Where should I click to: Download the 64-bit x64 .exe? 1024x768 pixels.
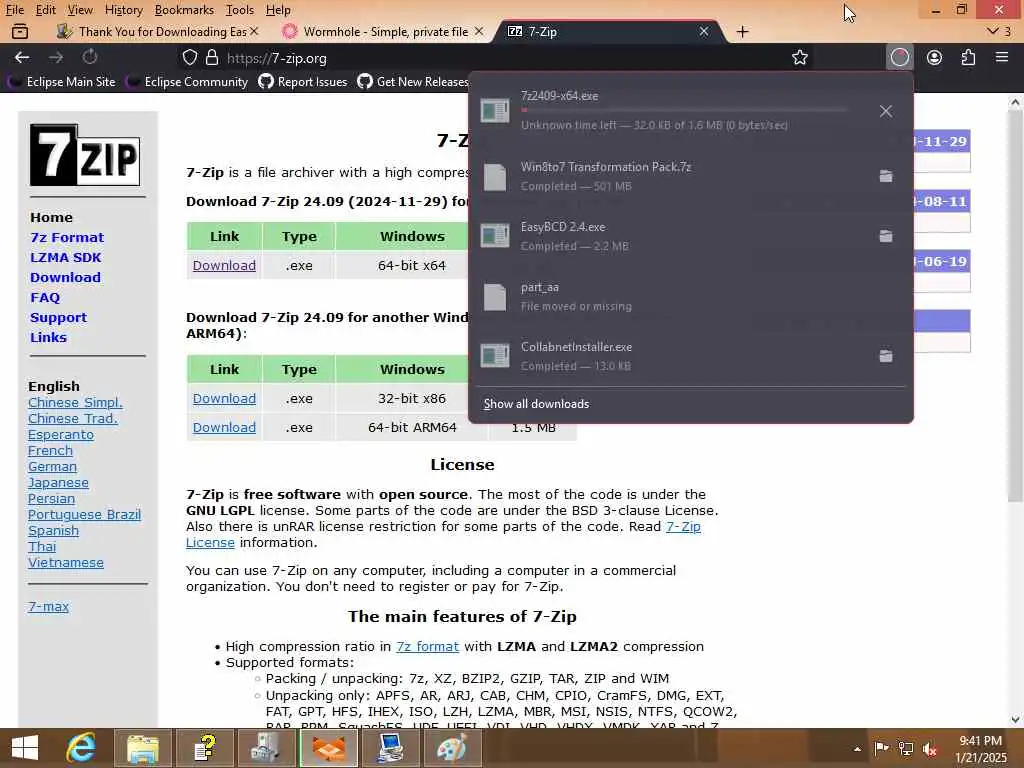point(224,265)
